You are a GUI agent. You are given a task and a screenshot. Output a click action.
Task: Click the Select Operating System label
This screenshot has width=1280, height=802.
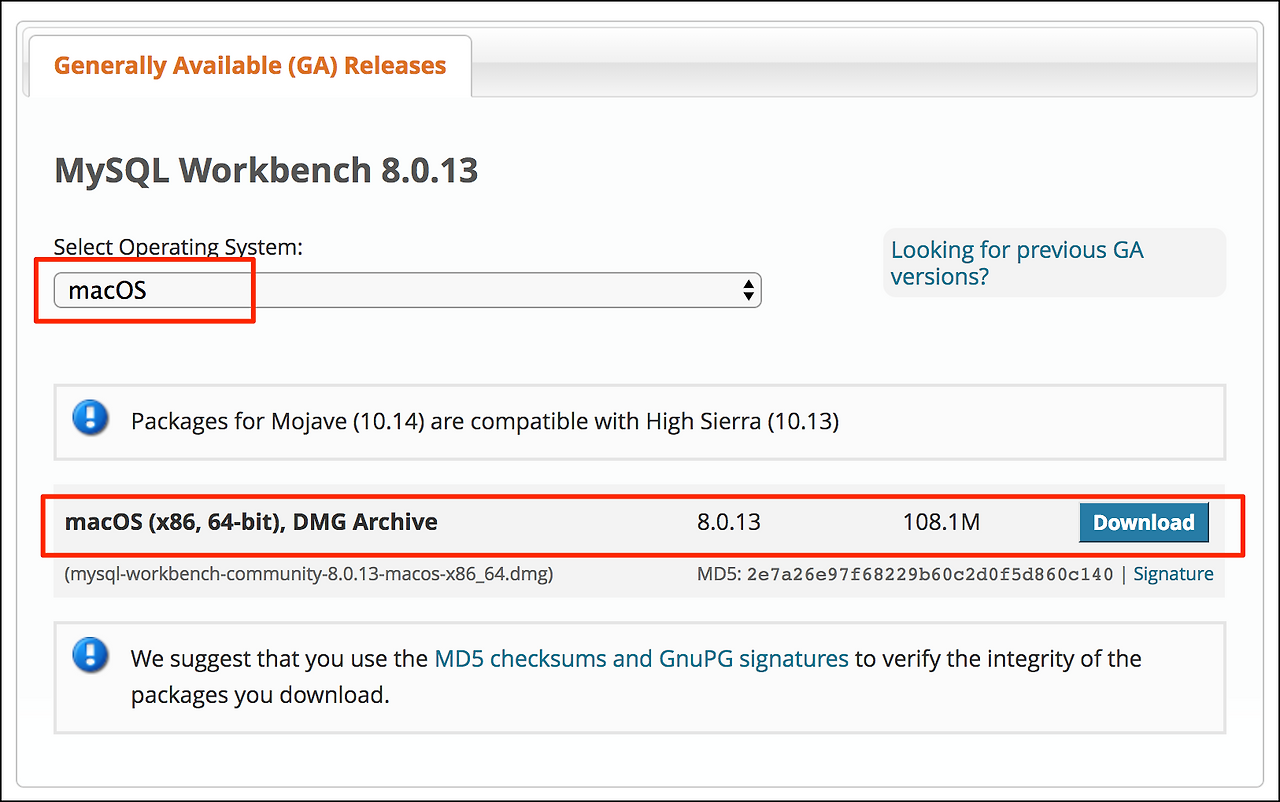(x=178, y=247)
